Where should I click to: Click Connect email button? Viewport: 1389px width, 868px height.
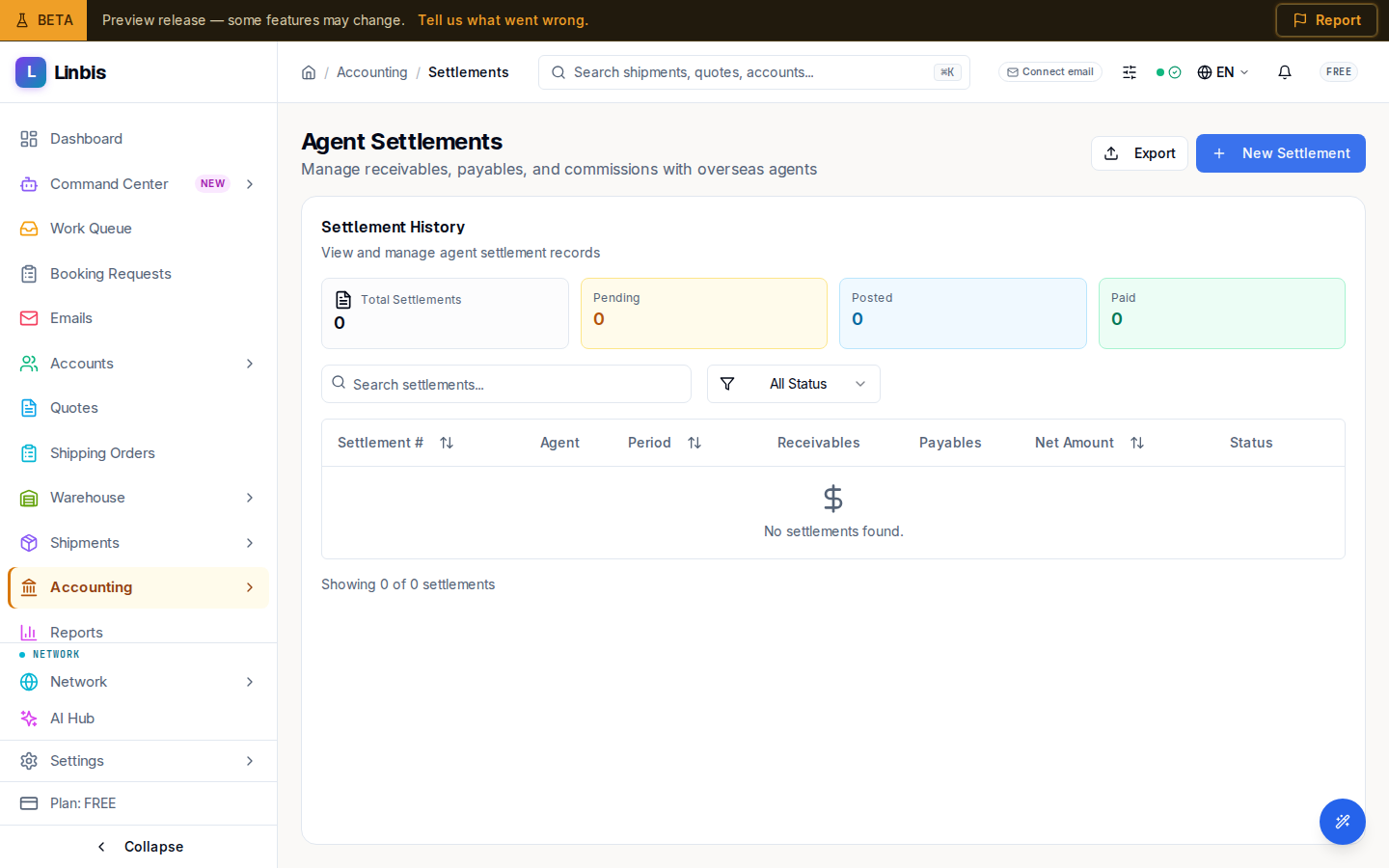point(1050,72)
